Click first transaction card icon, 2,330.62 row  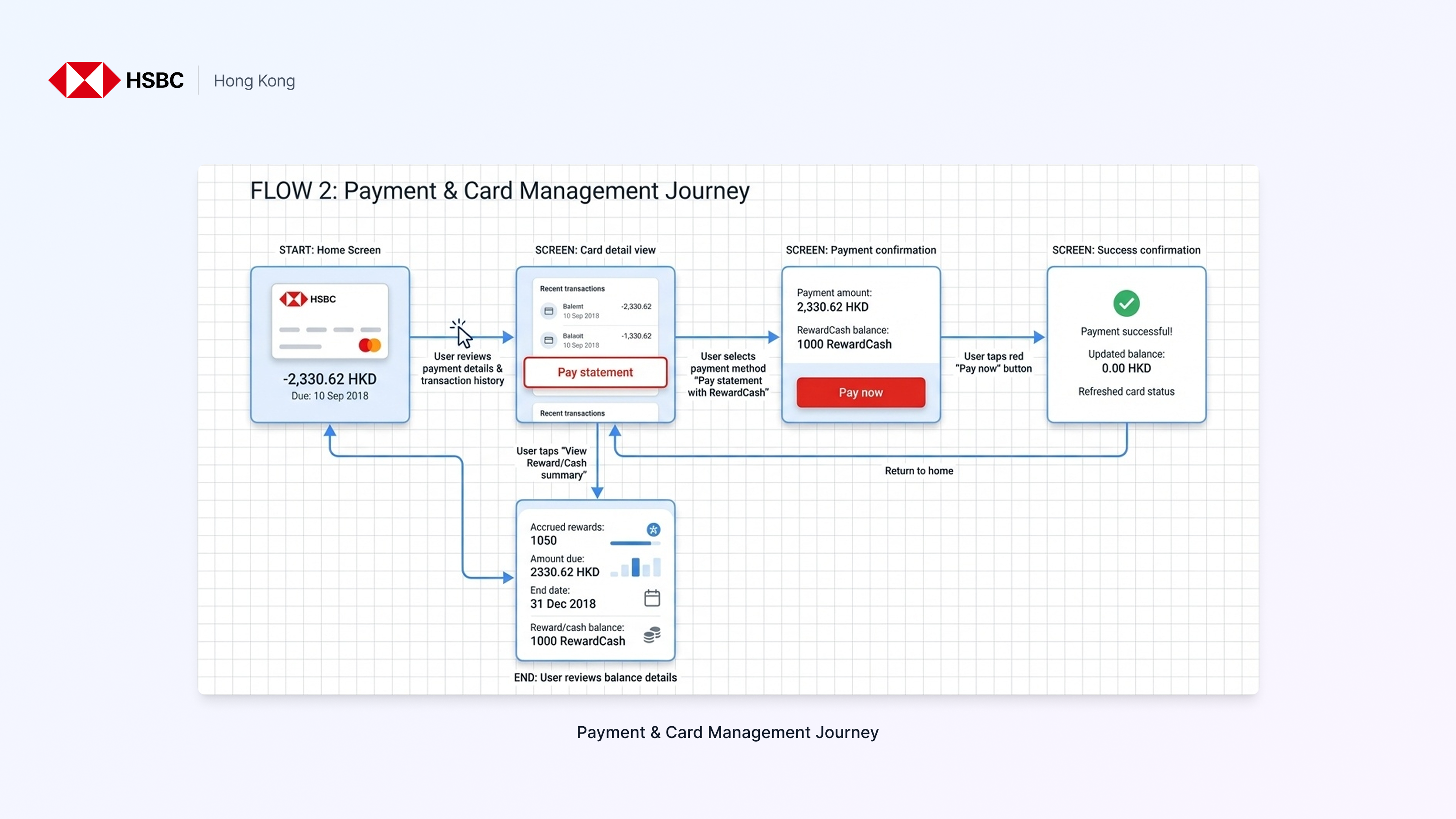[548, 311]
